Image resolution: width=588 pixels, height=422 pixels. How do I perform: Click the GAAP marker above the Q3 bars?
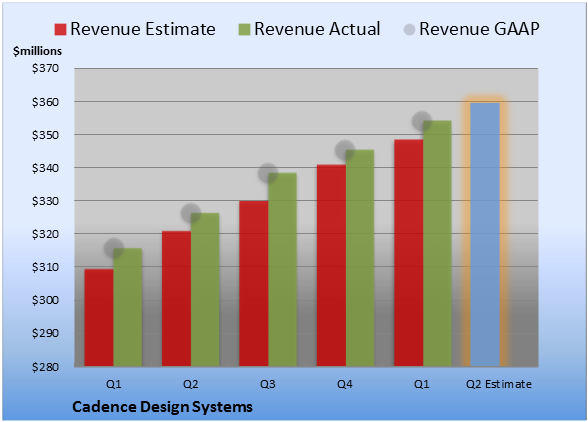click(268, 173)
